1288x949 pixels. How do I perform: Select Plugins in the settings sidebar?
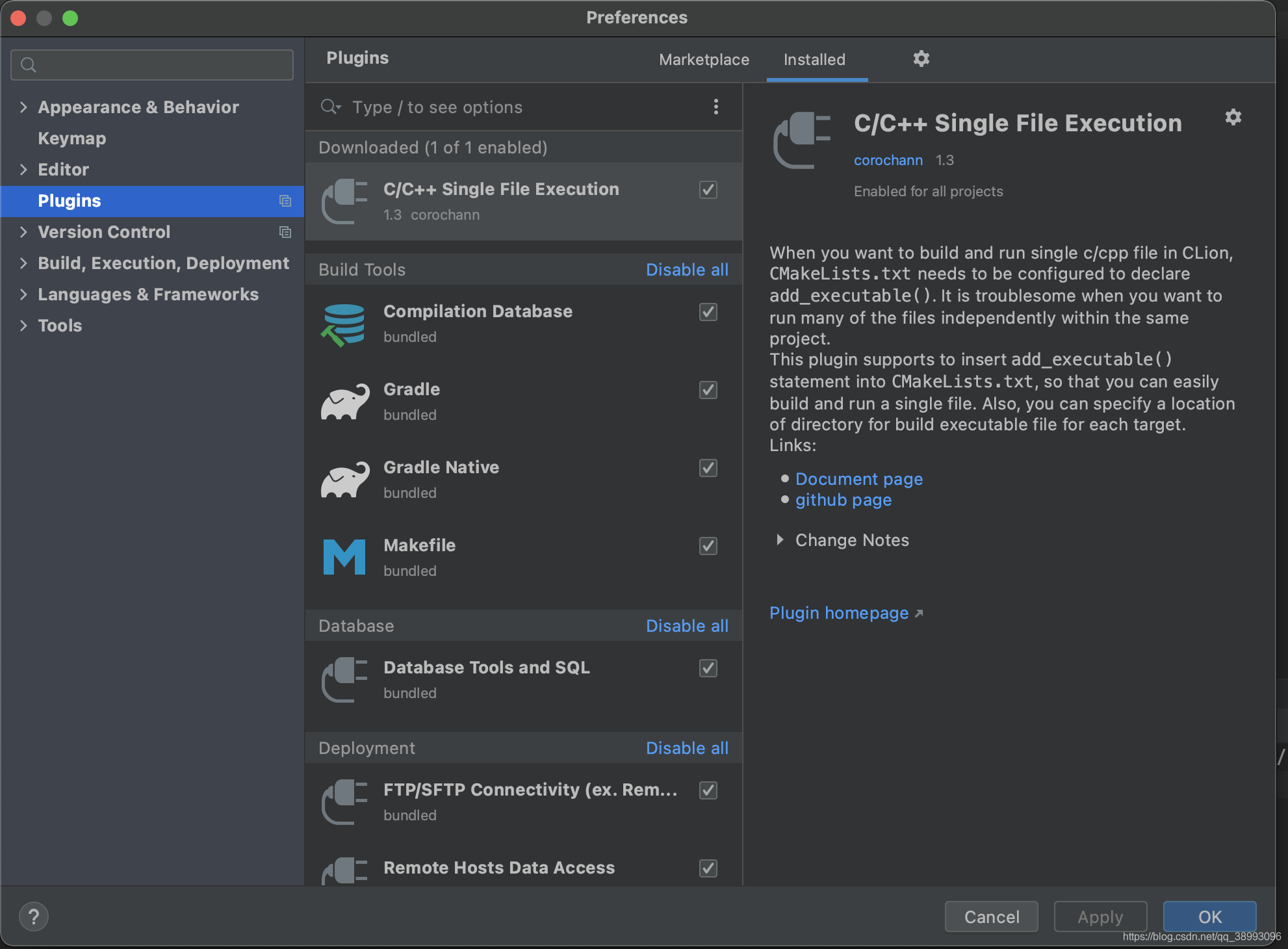(152, 201)
